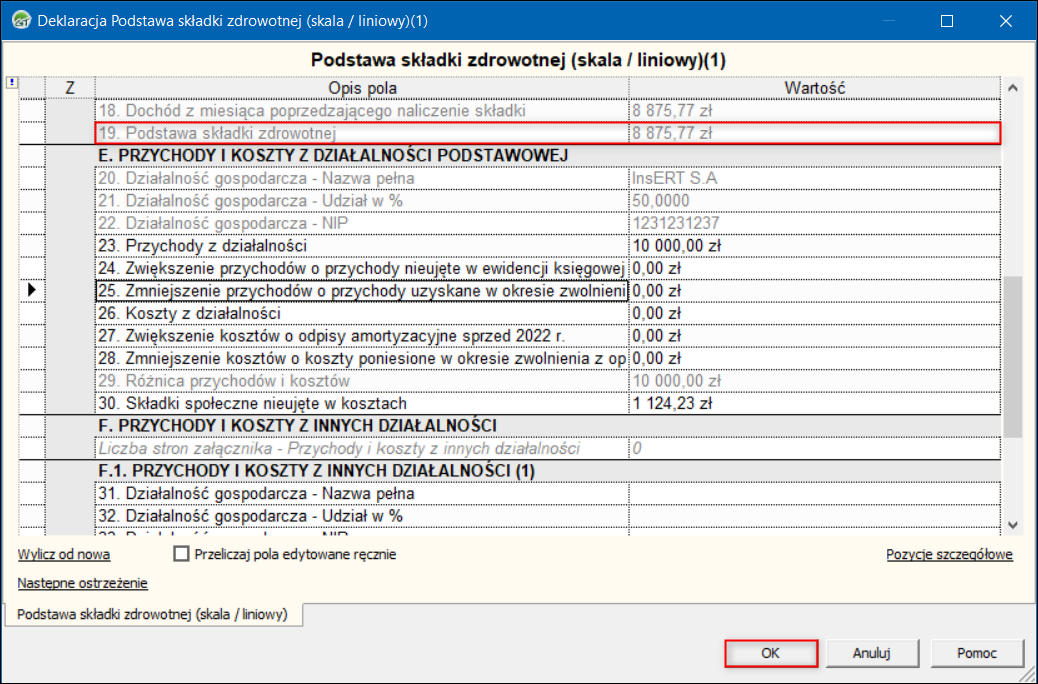This screenshot has height=684, width=1038.
Task: Select row 23. Przychody z działalności label
Action: [x=362, y=246]
